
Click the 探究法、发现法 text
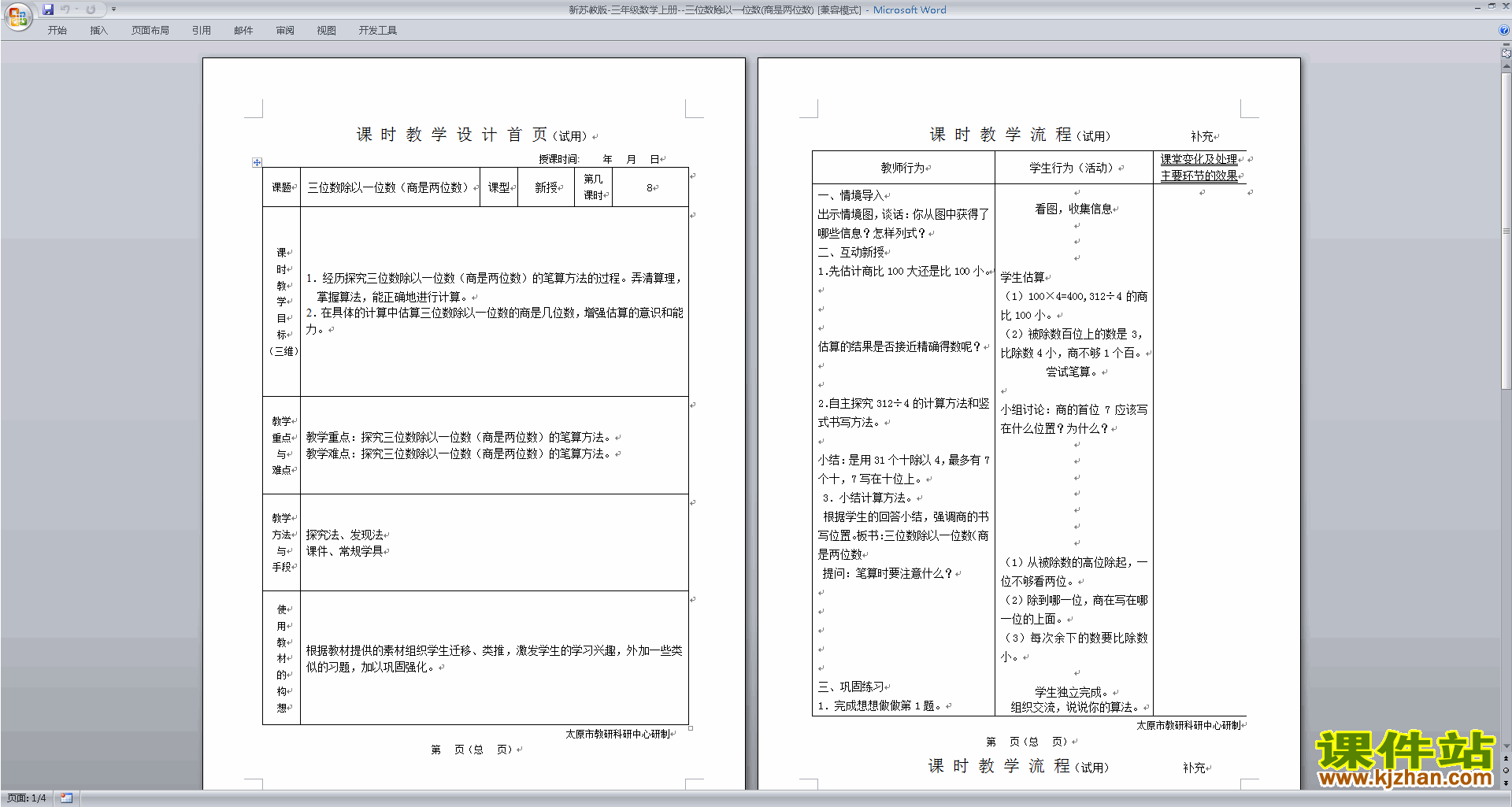coord(345,535)
